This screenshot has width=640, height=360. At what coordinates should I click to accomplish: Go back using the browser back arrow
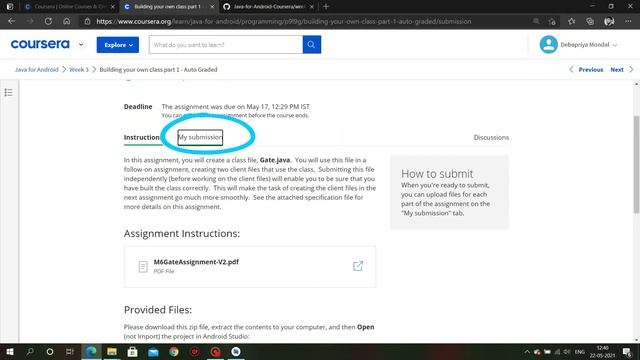(x=11, y=21)
